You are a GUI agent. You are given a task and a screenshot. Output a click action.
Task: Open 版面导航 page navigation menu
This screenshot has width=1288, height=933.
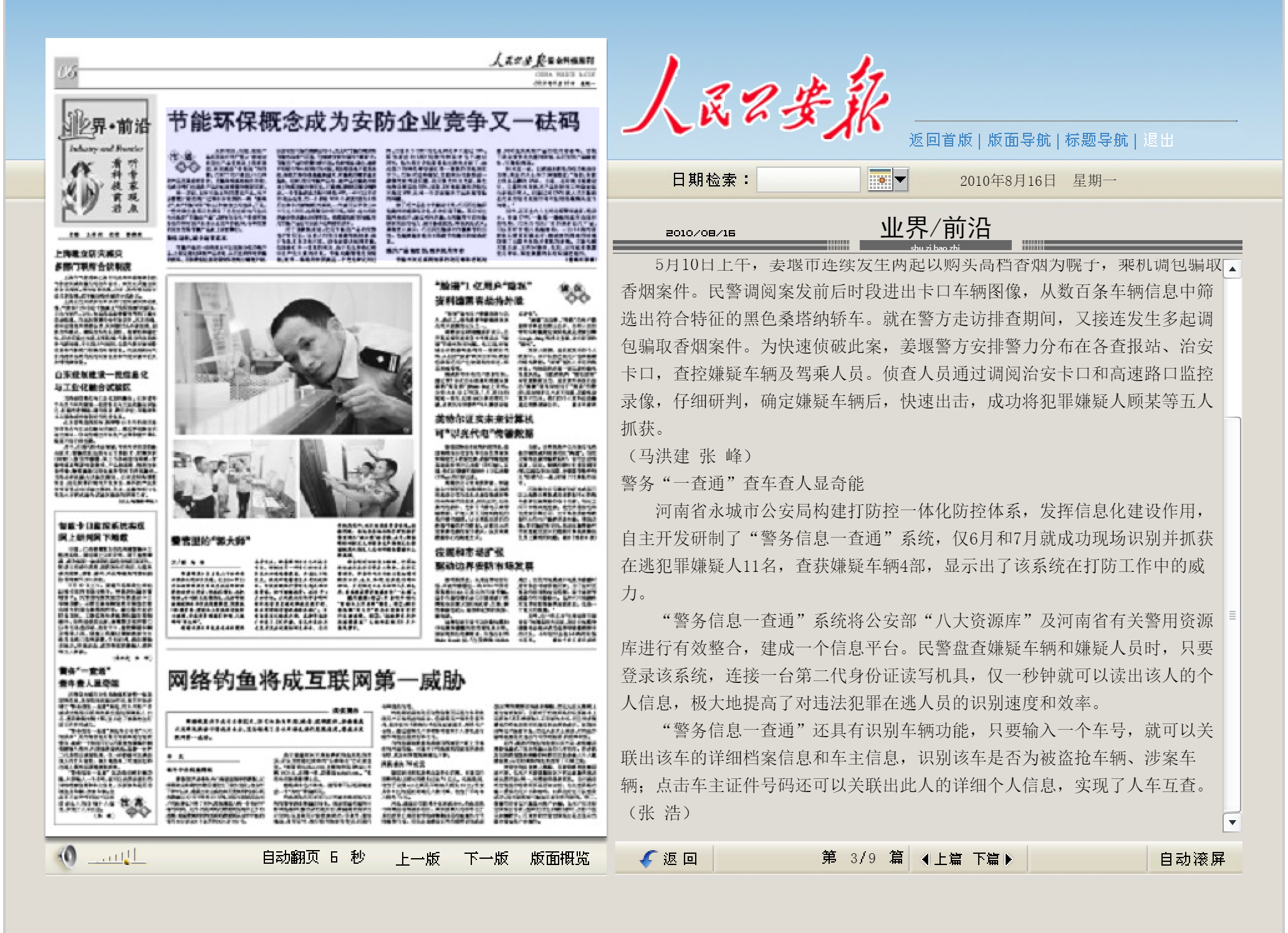[x=1019, y=140]
